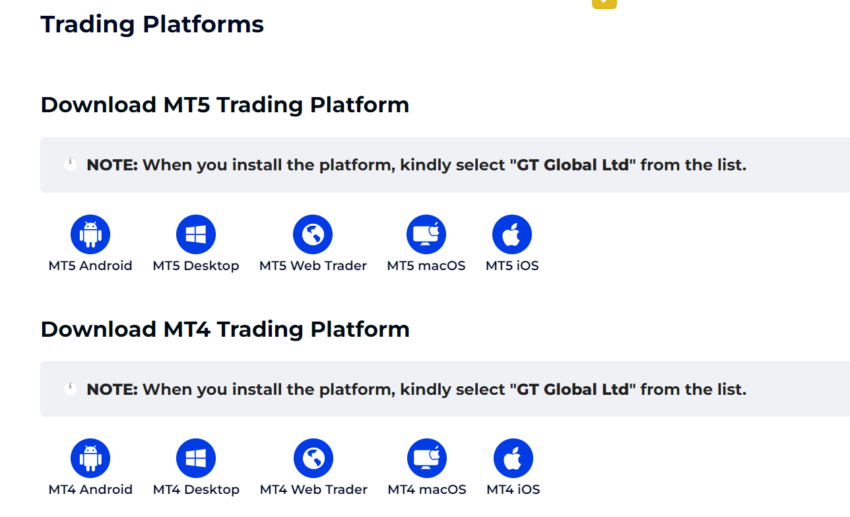Follow the MT5 Desktop text link

[x=196, y=266]
